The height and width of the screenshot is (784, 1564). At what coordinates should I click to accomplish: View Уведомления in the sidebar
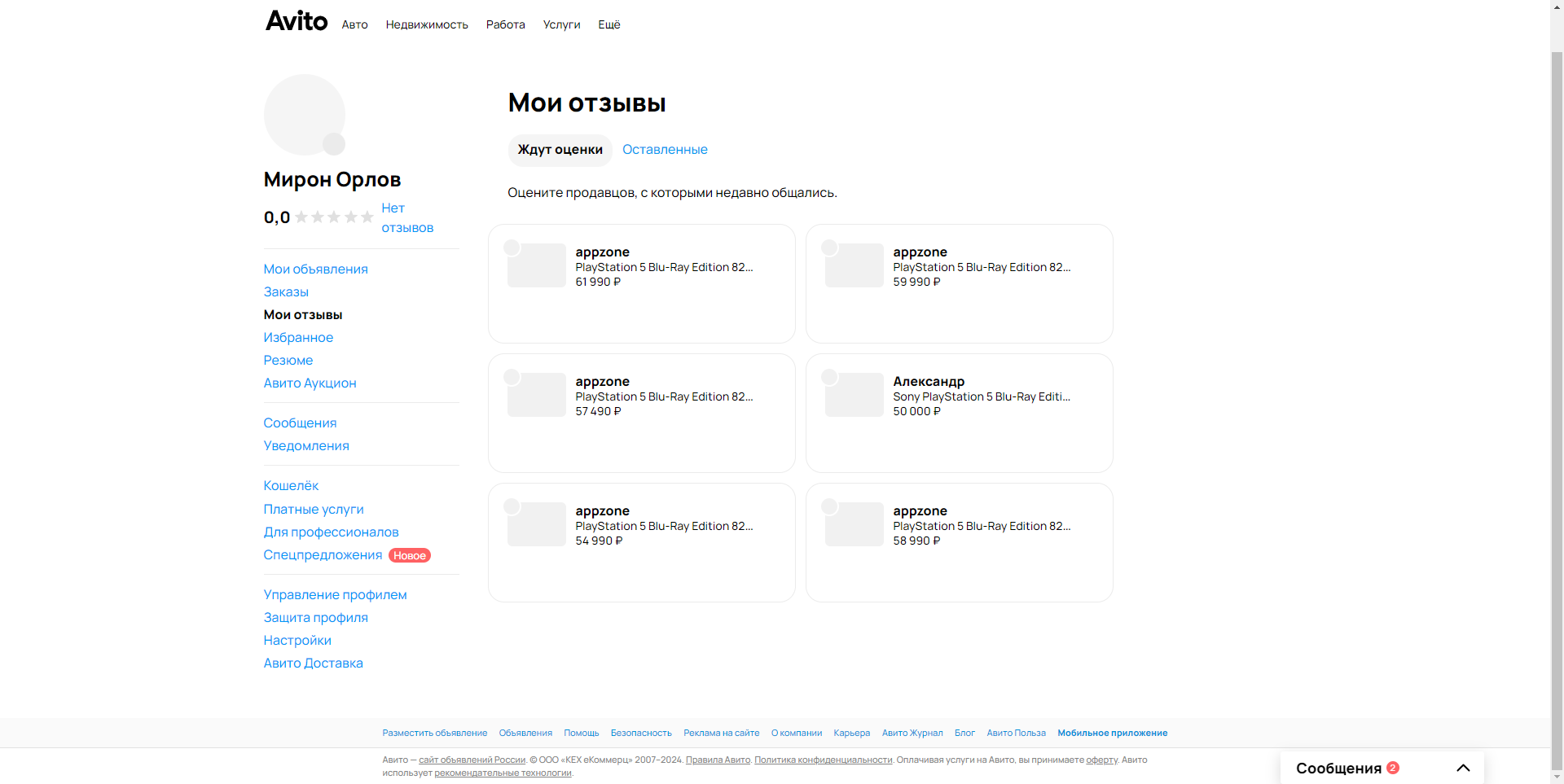tap(306, 446)
